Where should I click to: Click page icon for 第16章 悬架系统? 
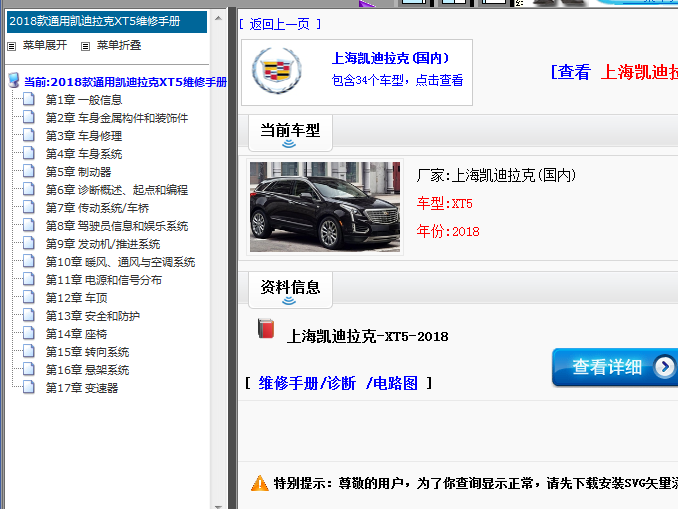[29, 370]
